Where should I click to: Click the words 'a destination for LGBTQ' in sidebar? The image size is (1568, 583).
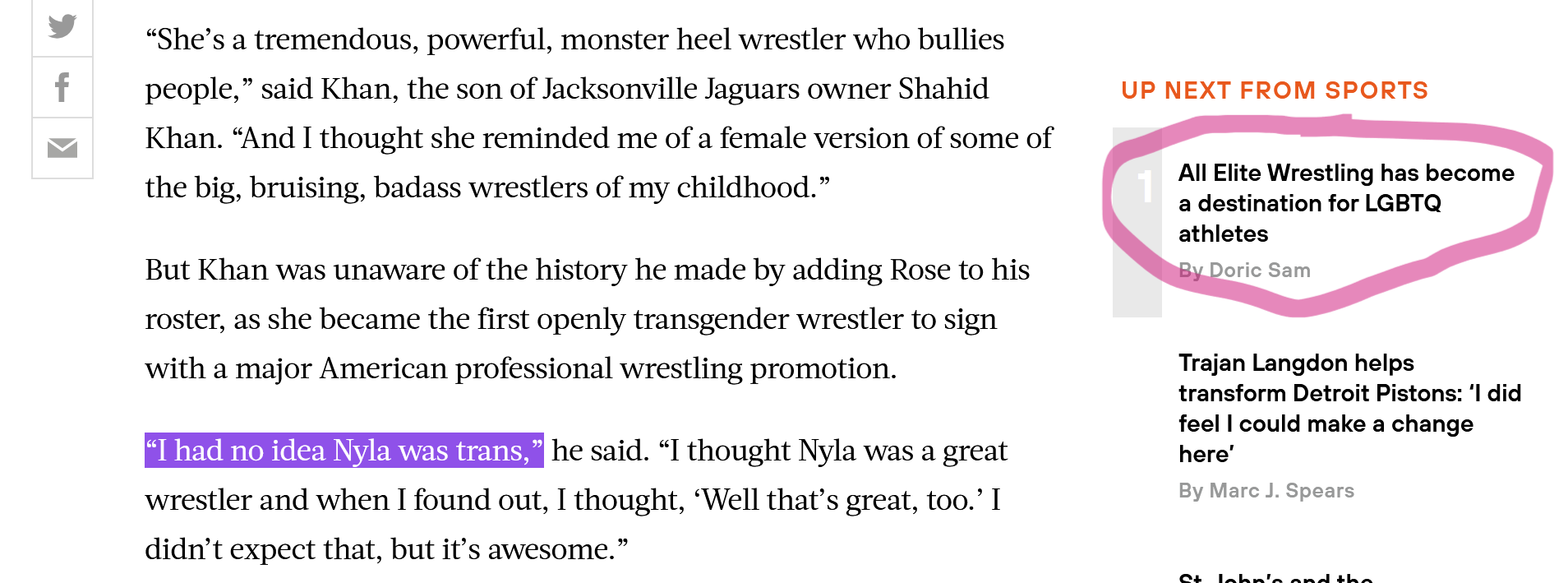(1309, 203)
